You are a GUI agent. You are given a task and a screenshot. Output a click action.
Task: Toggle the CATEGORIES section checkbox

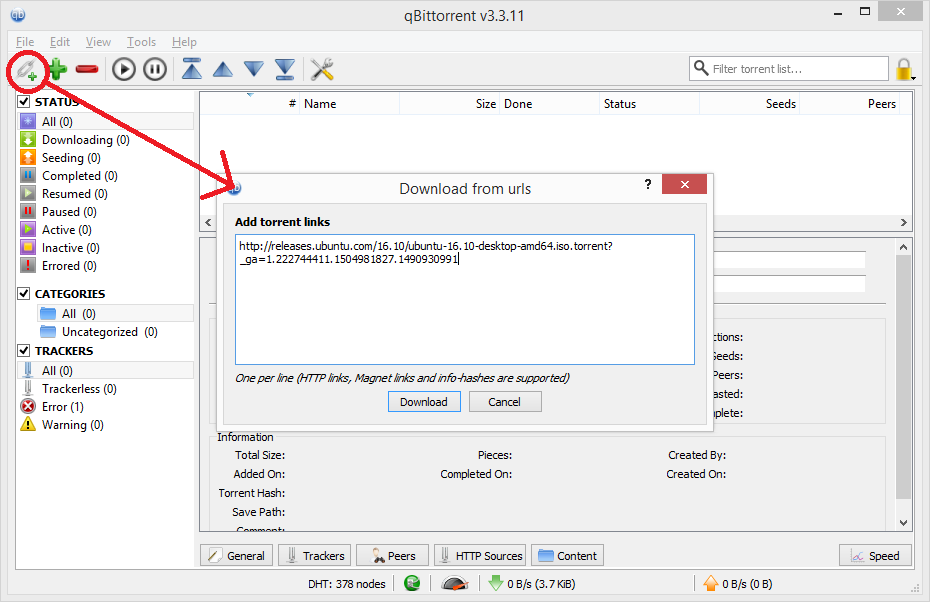24,294
